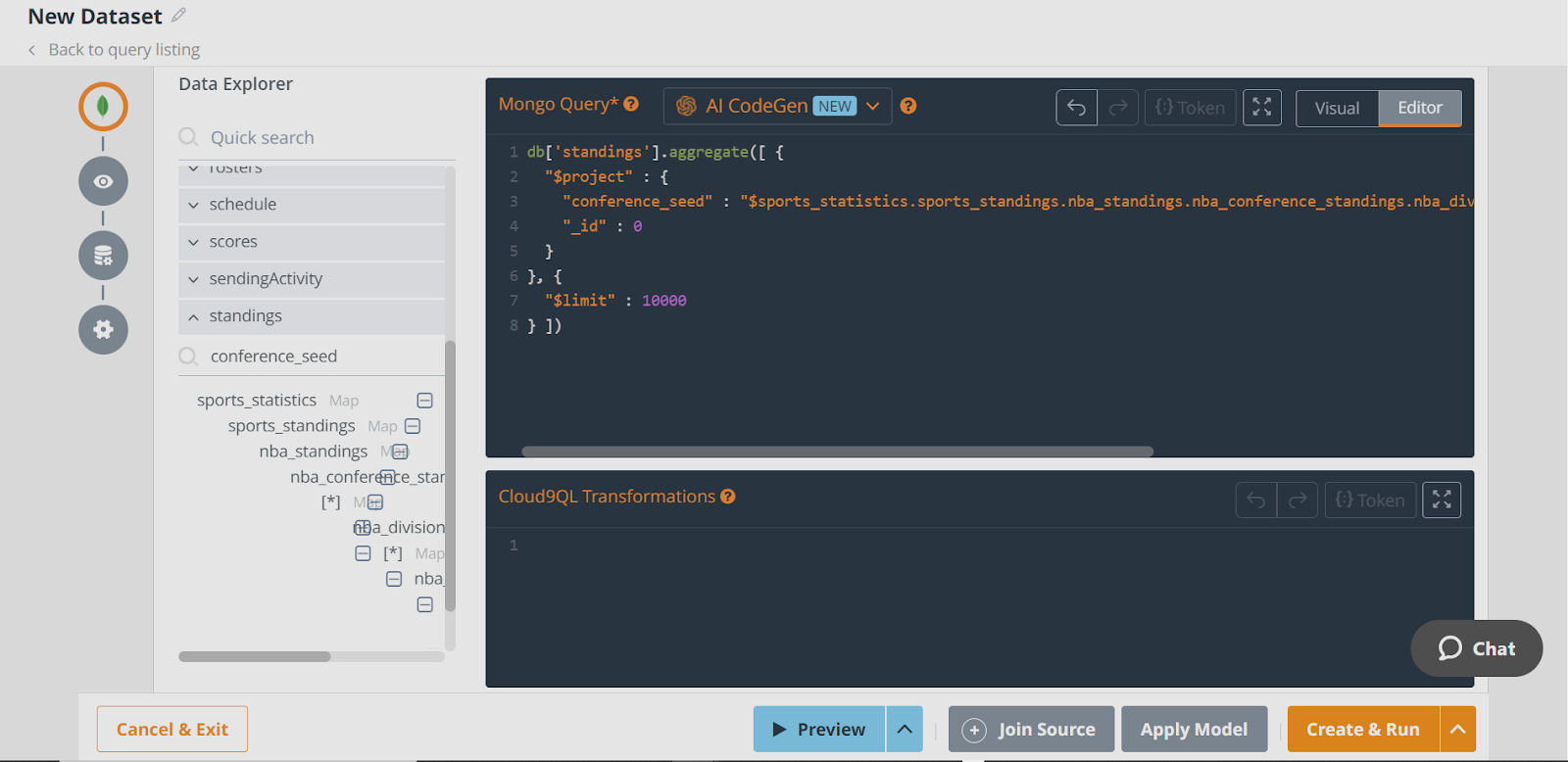Click Cancel & Exit button

click(172, 730)
